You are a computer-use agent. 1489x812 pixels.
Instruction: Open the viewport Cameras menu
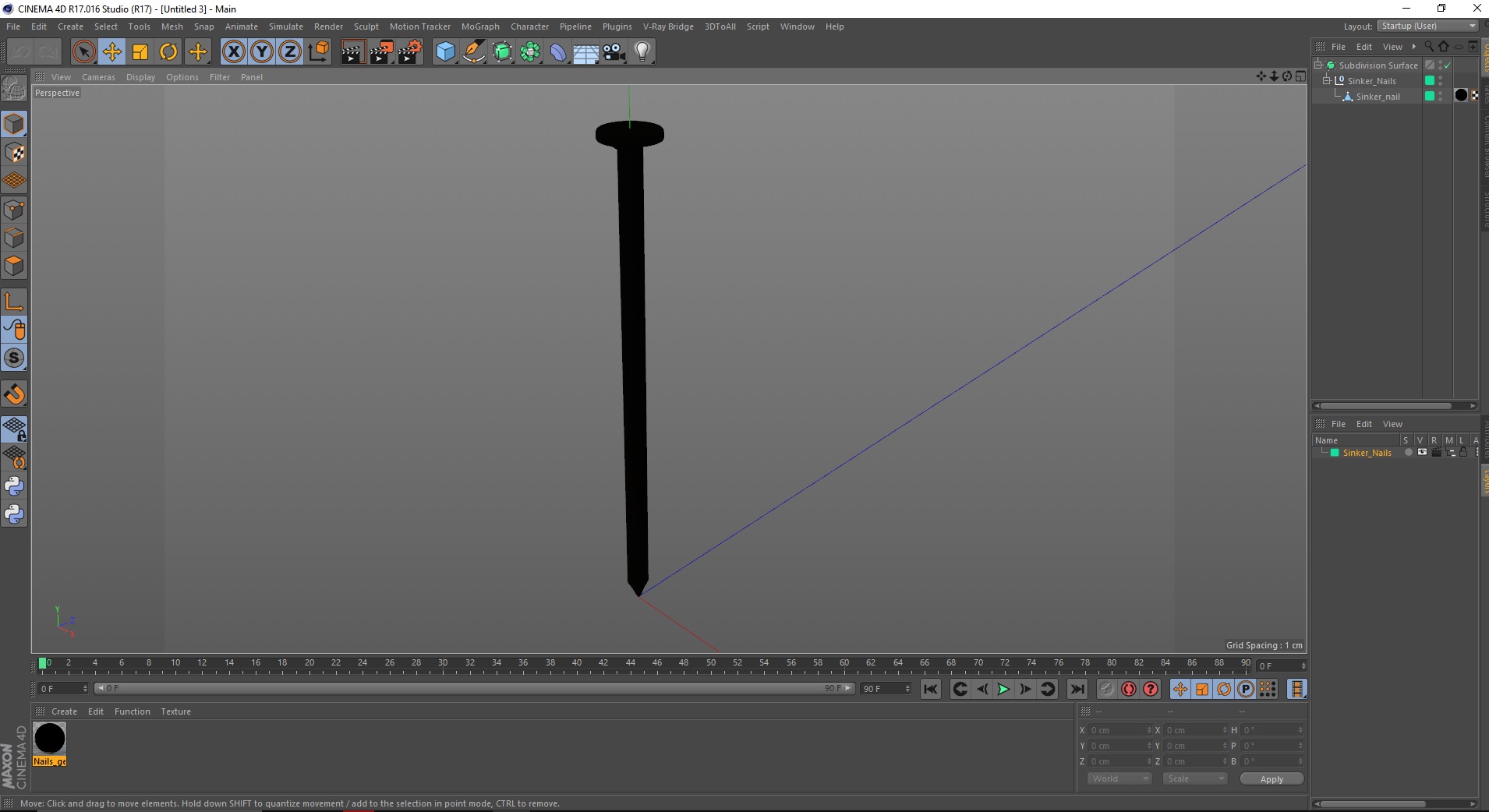[98, 77]
